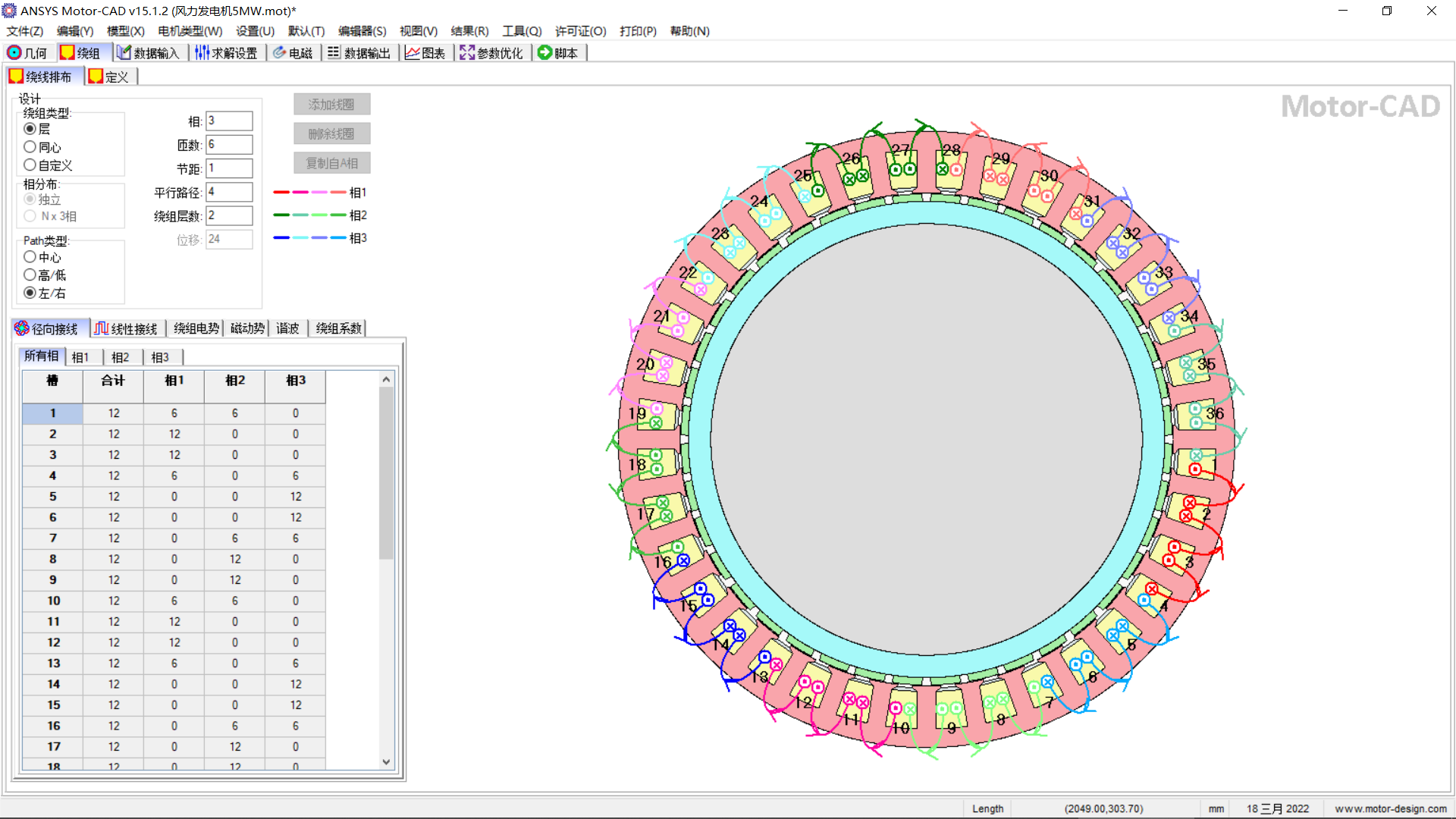Select the 所有相 all phases tab
The height and width of the screenshot is (819, 1456).
point(41,356)
